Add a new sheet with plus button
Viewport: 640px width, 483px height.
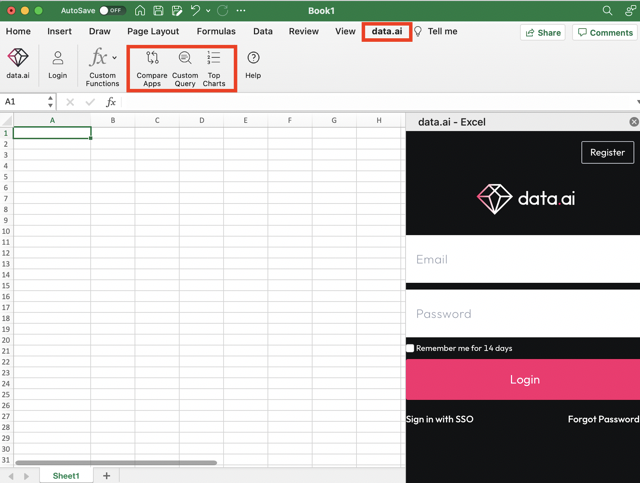coord(107,476)
